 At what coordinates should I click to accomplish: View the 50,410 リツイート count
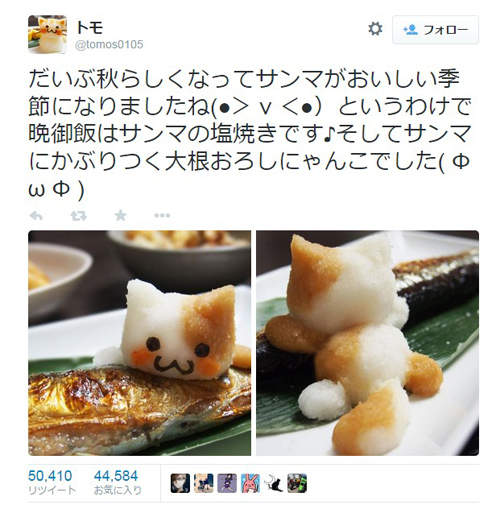(52, 482)
